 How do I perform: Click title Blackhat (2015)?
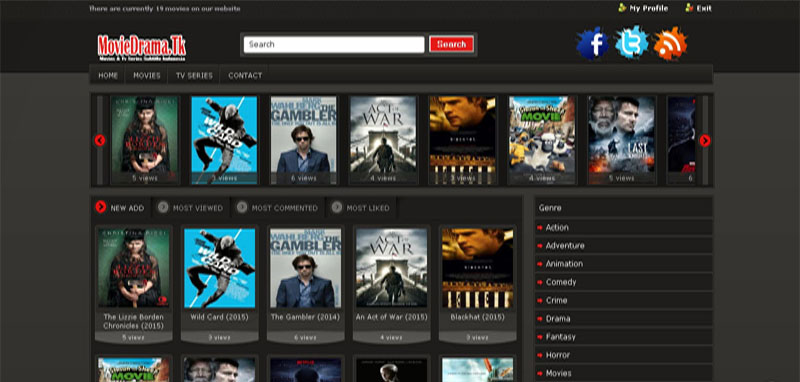point(478,317)
